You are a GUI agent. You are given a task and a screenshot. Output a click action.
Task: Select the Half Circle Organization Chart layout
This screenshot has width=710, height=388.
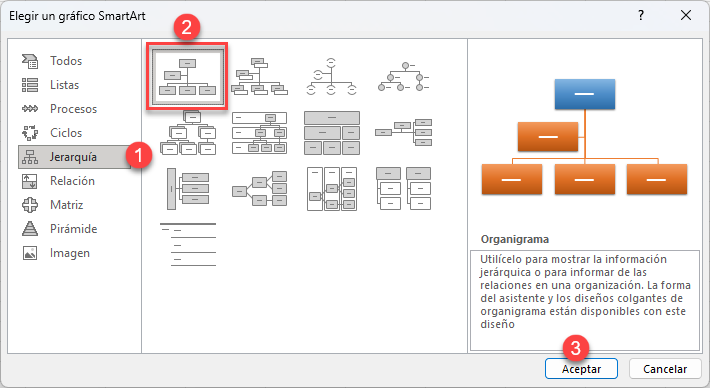(331, 77)
